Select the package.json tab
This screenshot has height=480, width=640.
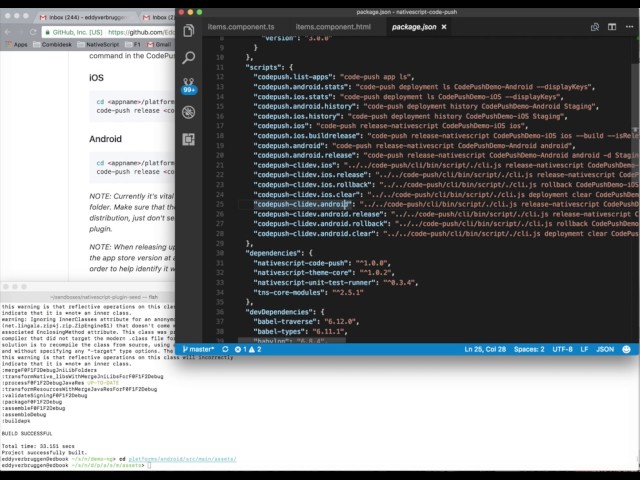[x=414, y=27]
